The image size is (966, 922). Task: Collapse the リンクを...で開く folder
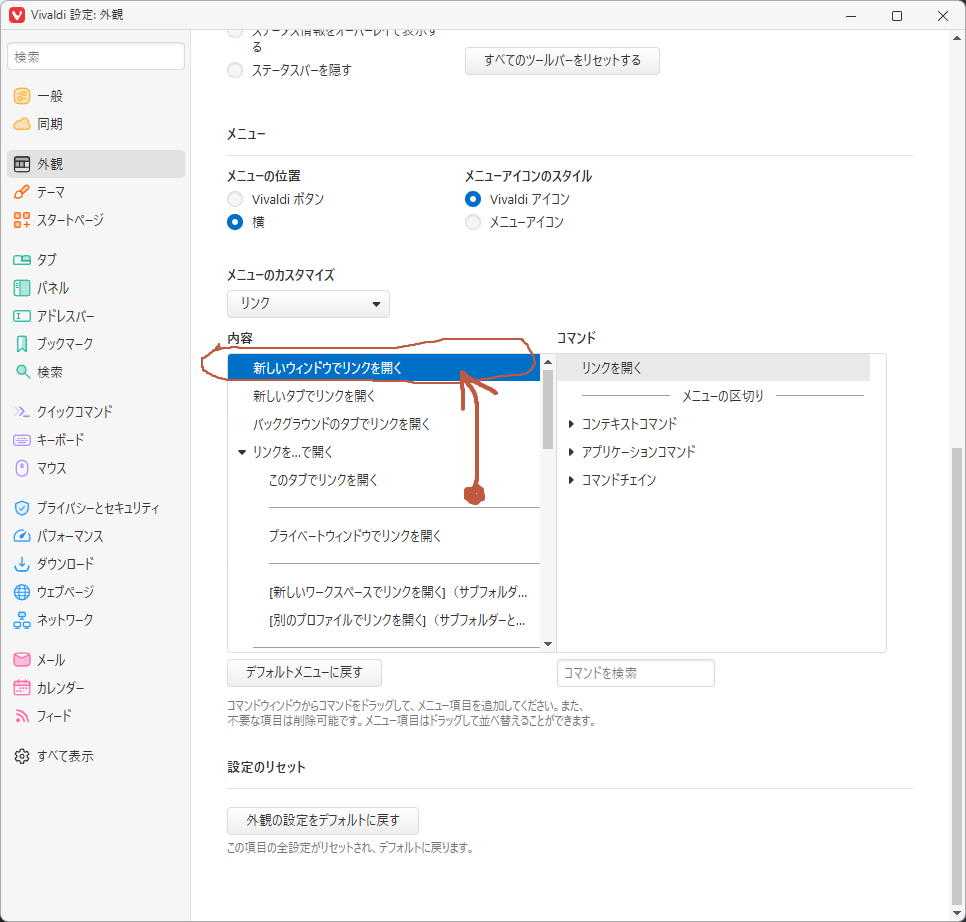pyautogui.click(x=242, y=452)
